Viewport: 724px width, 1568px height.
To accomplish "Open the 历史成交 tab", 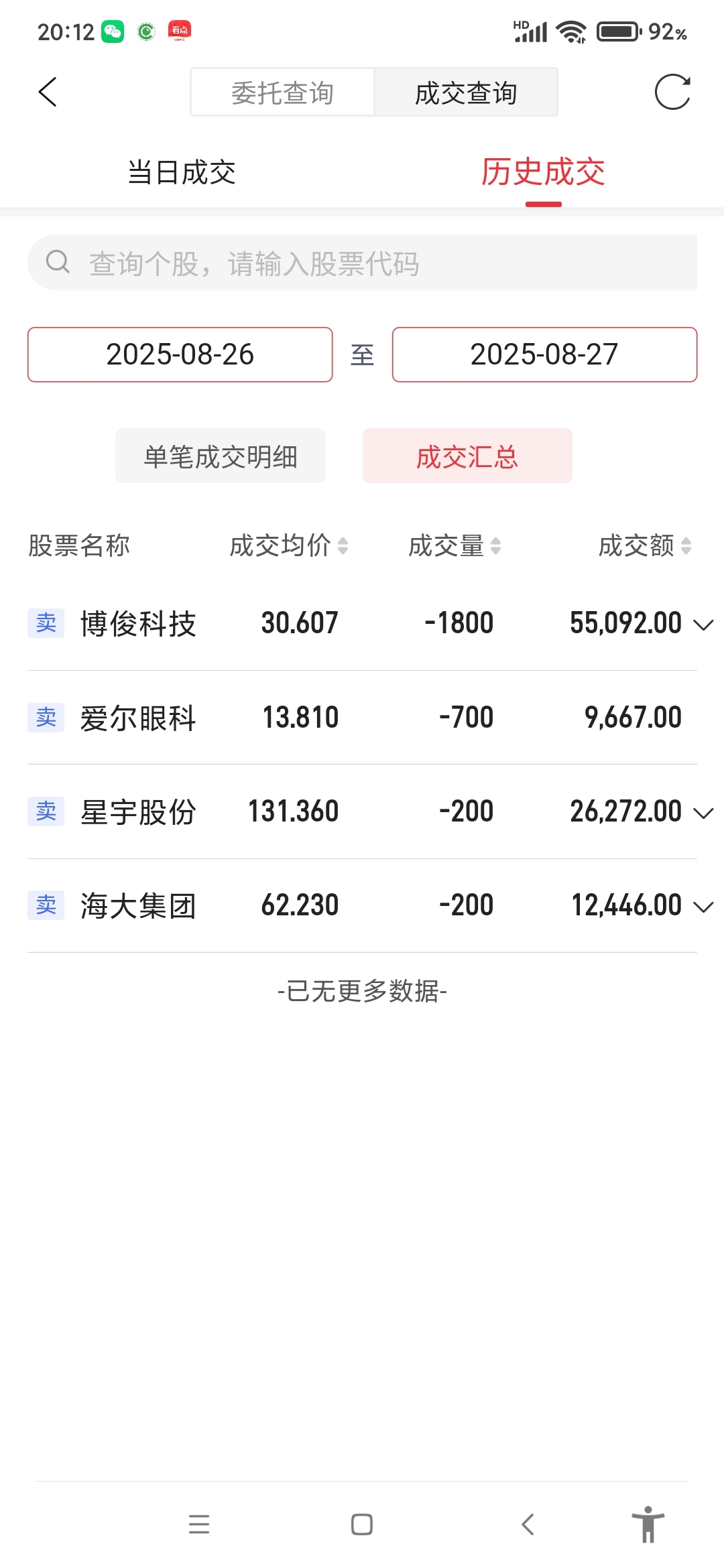I will point(543,172).
